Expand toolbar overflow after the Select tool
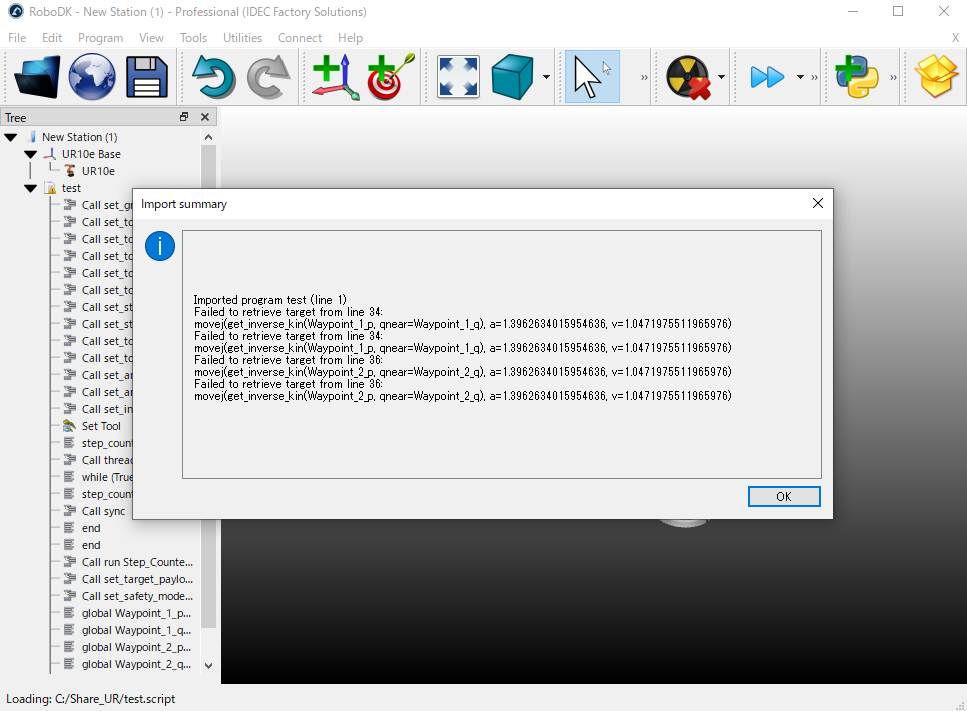 644,77
